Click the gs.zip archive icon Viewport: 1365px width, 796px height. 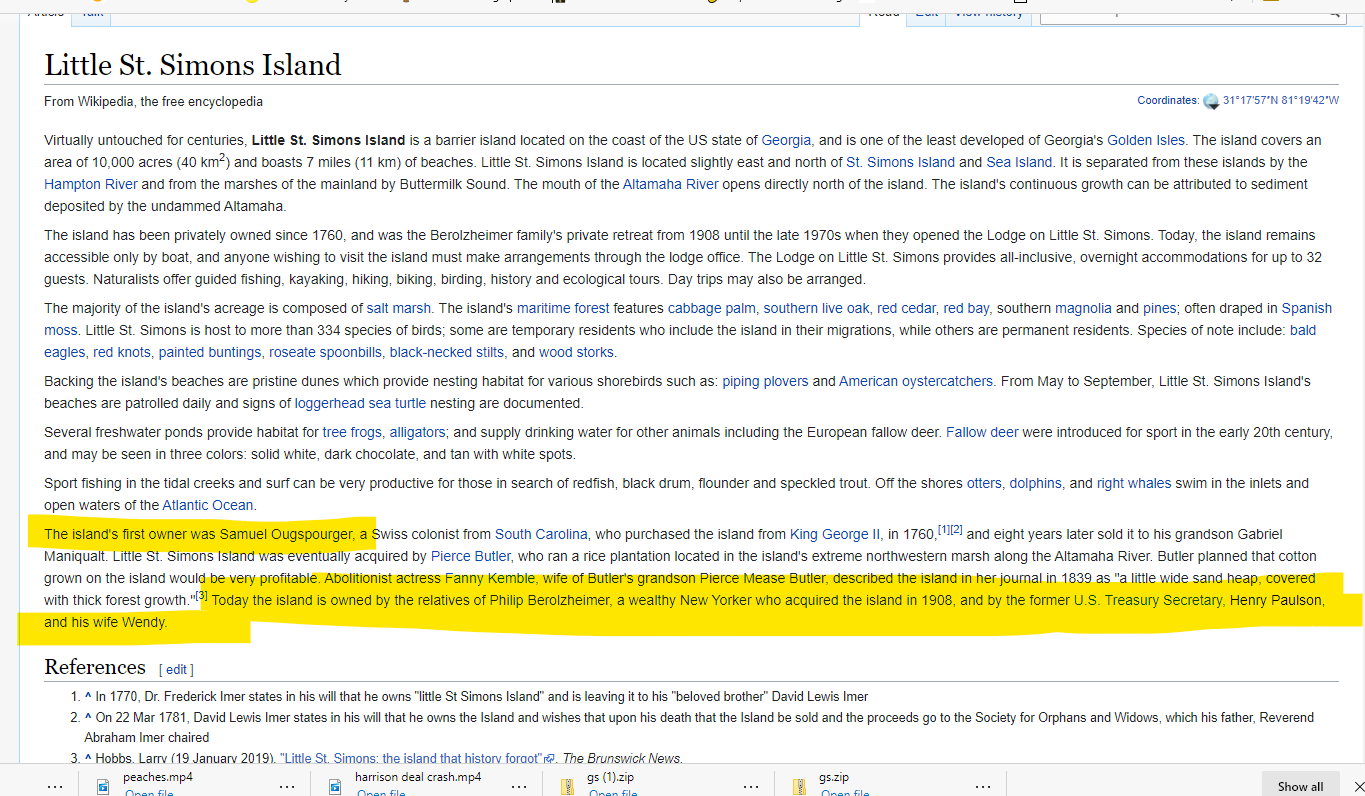(x=799, y=787)
